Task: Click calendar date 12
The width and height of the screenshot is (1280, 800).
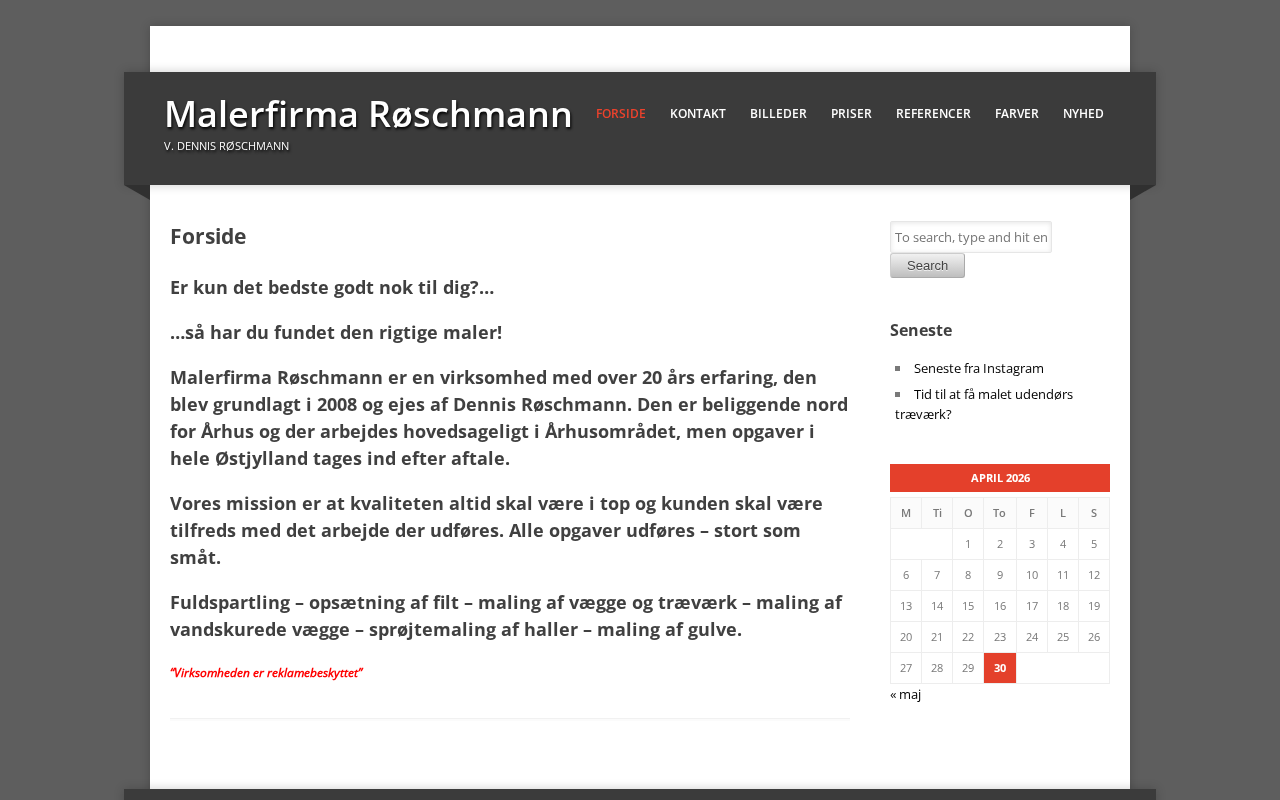Action: pos(1094,575)
